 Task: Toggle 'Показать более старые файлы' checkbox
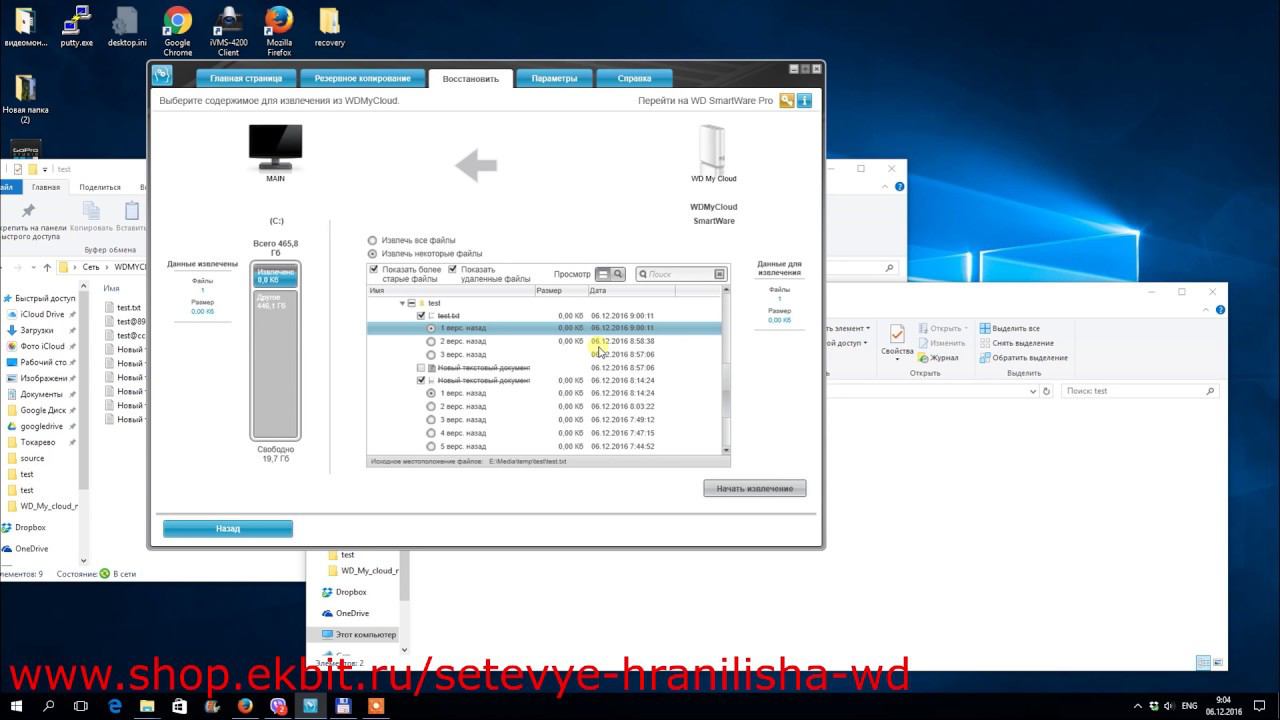tap(374, 269)
